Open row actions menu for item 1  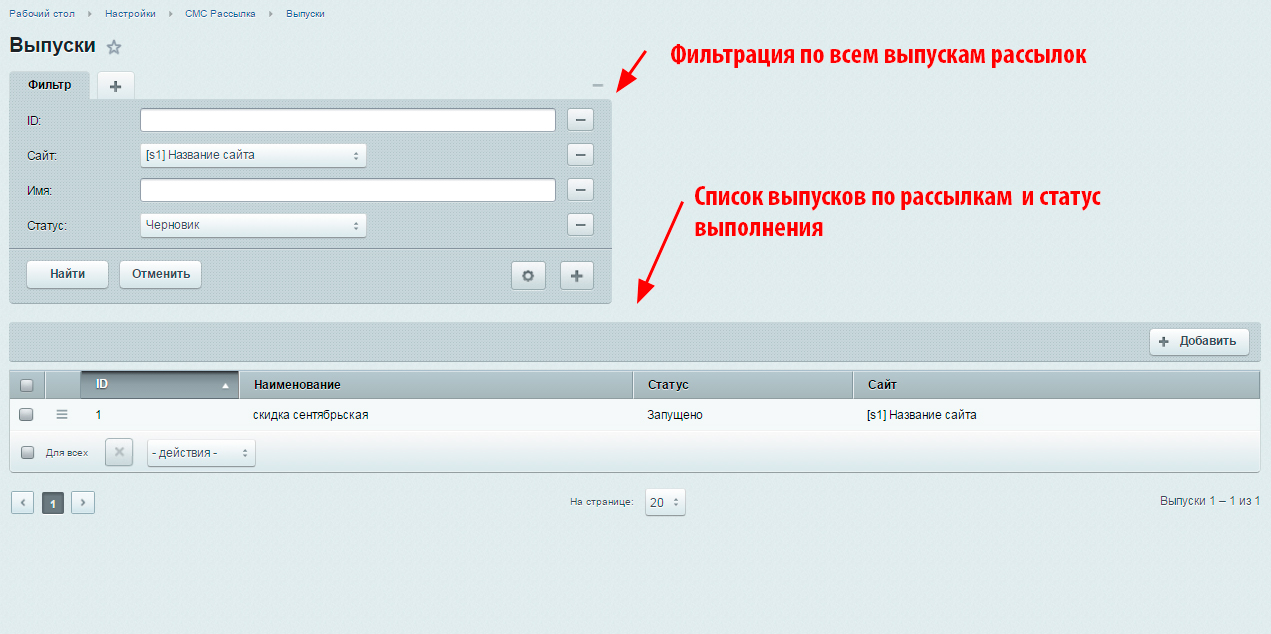(62, 414)
